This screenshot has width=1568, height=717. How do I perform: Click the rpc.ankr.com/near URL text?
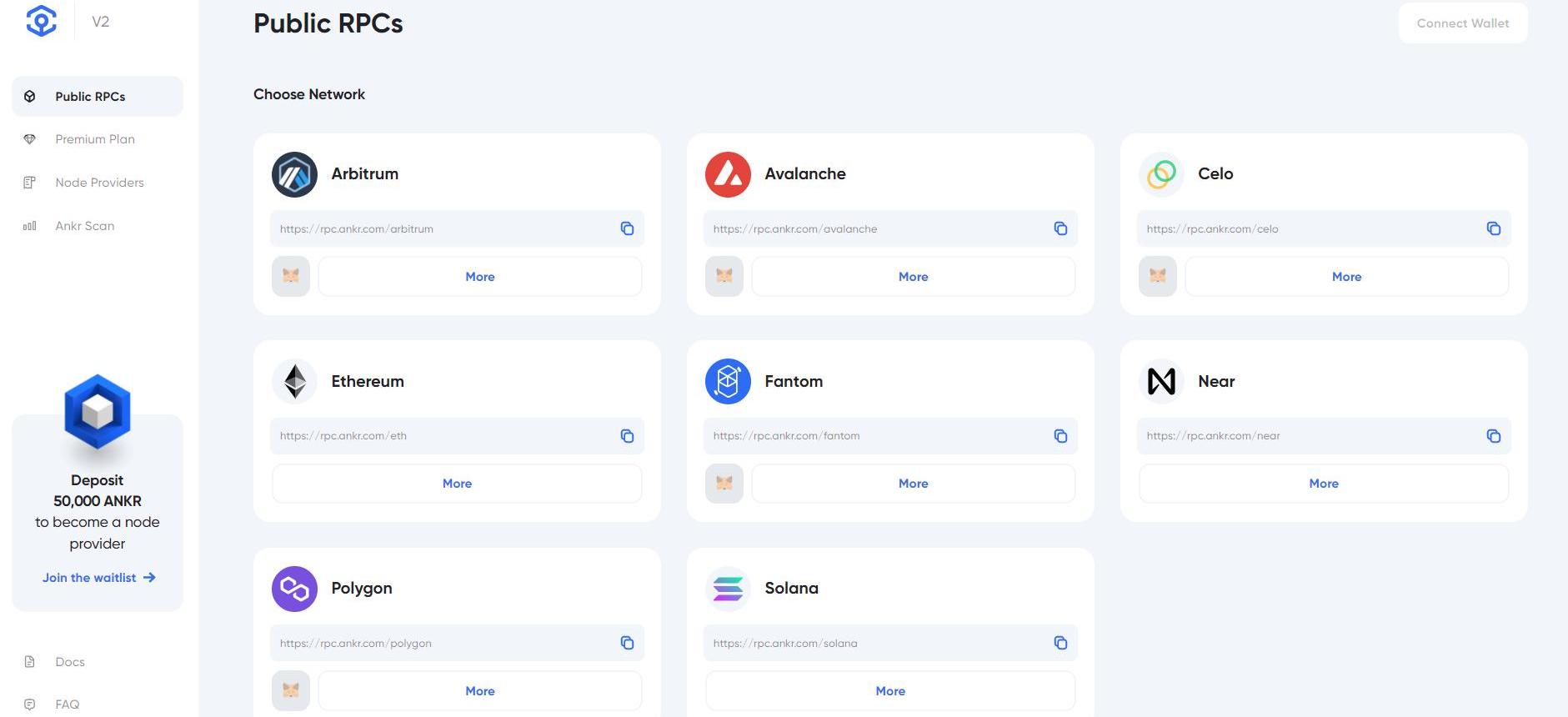1213,436
